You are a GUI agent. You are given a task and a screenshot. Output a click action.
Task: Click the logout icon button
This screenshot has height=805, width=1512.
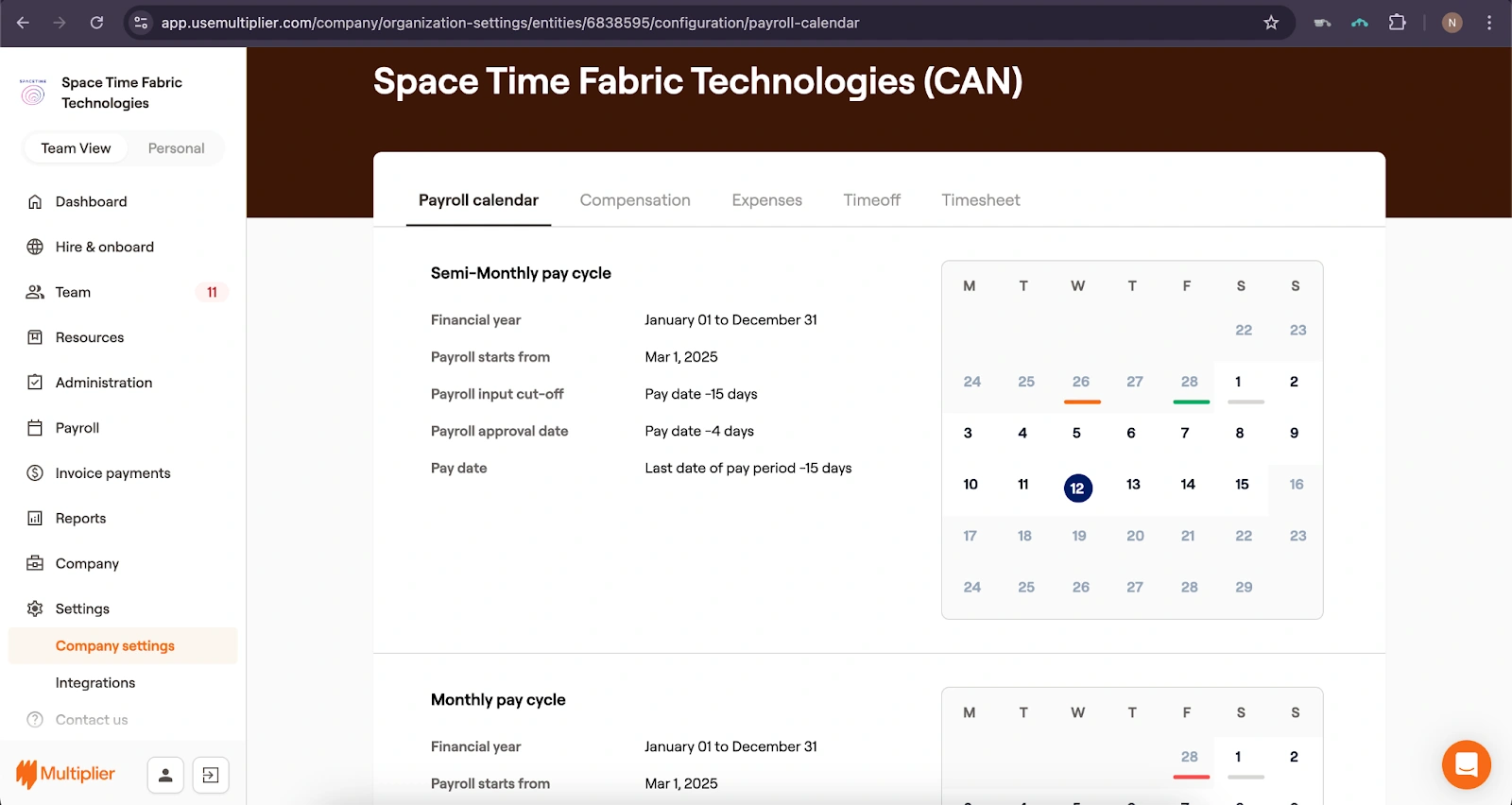211,776
